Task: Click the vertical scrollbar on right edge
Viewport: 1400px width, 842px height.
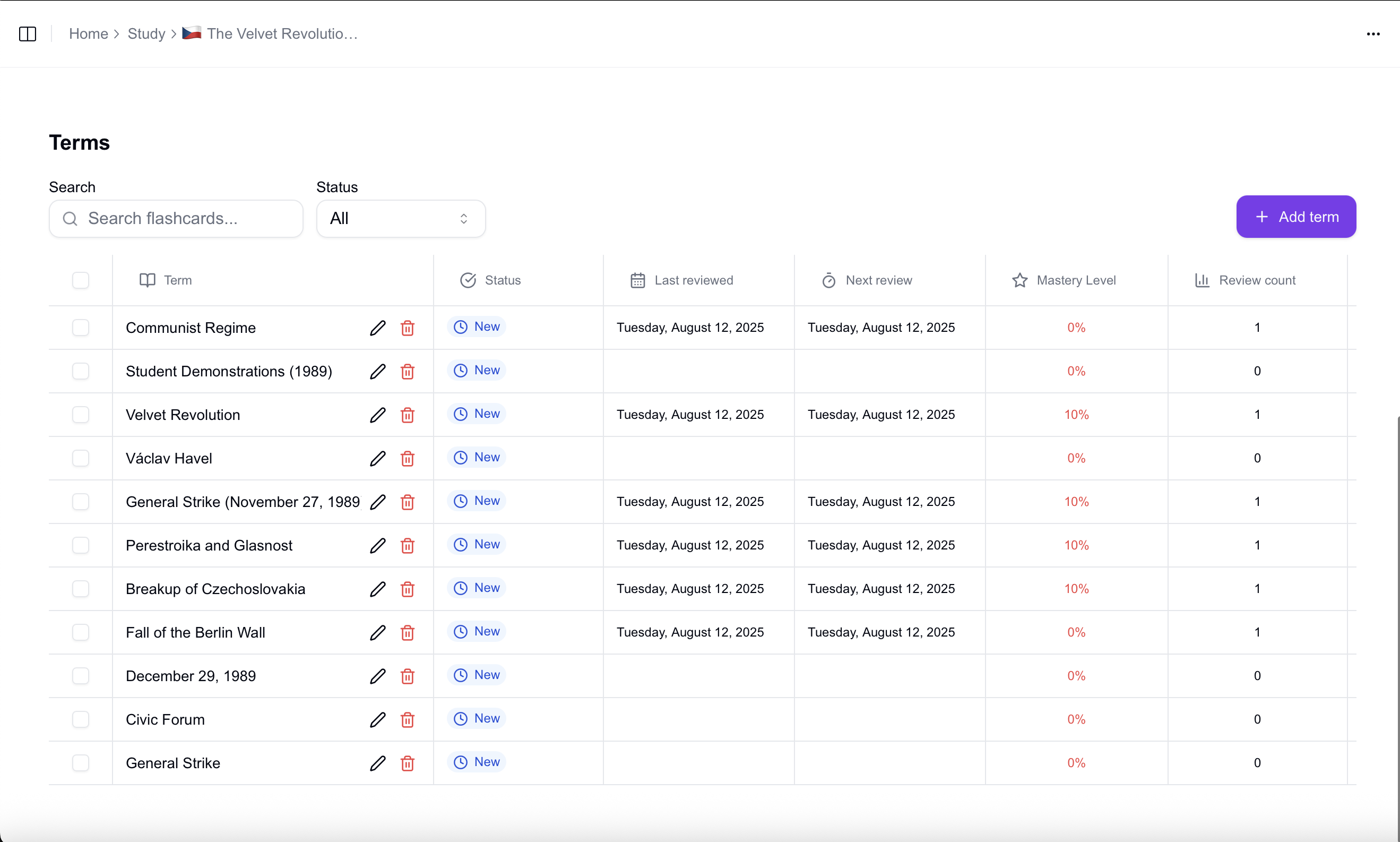Action: [x=1398, y=624]
